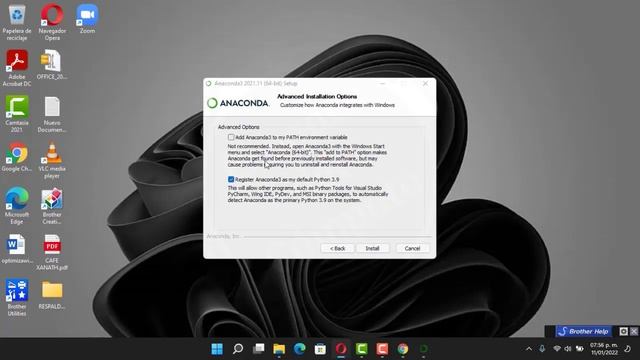
Task: Click the Brother Help settings icon
Action: (623, 331)
